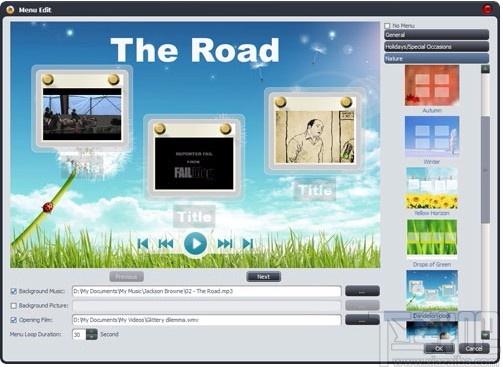Screen dimensions: 503x367
Task: Select the Autumn menu template
Action: (x=432, y=85)
